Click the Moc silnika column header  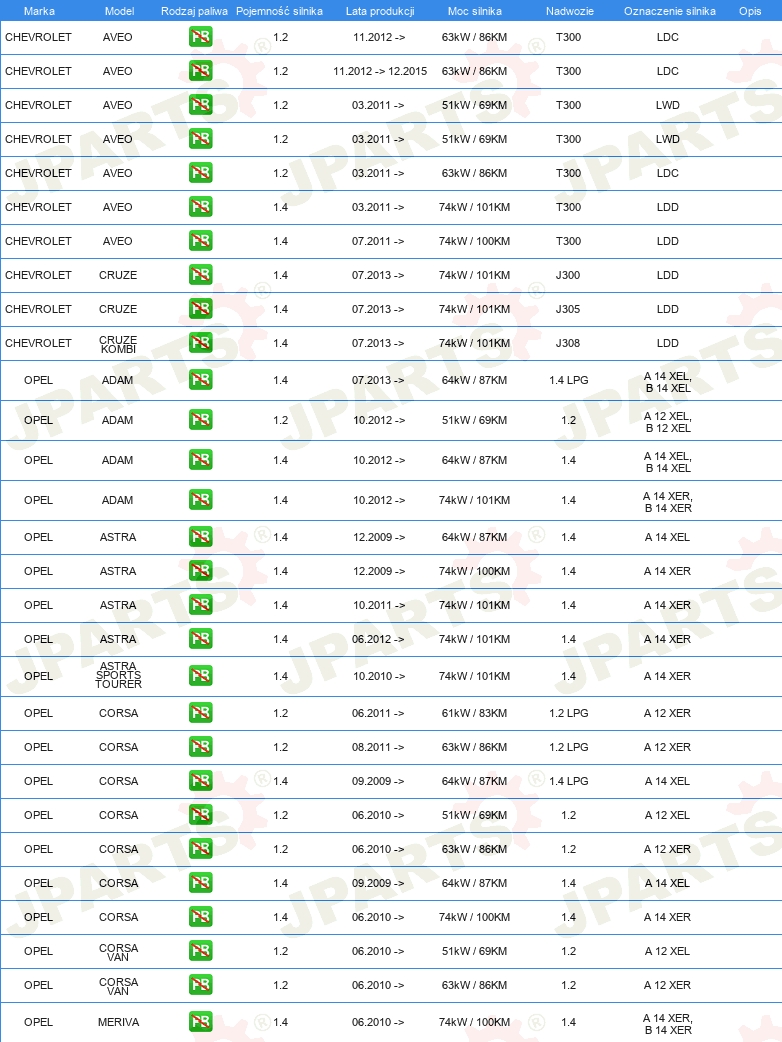click(x=475, y=11)
